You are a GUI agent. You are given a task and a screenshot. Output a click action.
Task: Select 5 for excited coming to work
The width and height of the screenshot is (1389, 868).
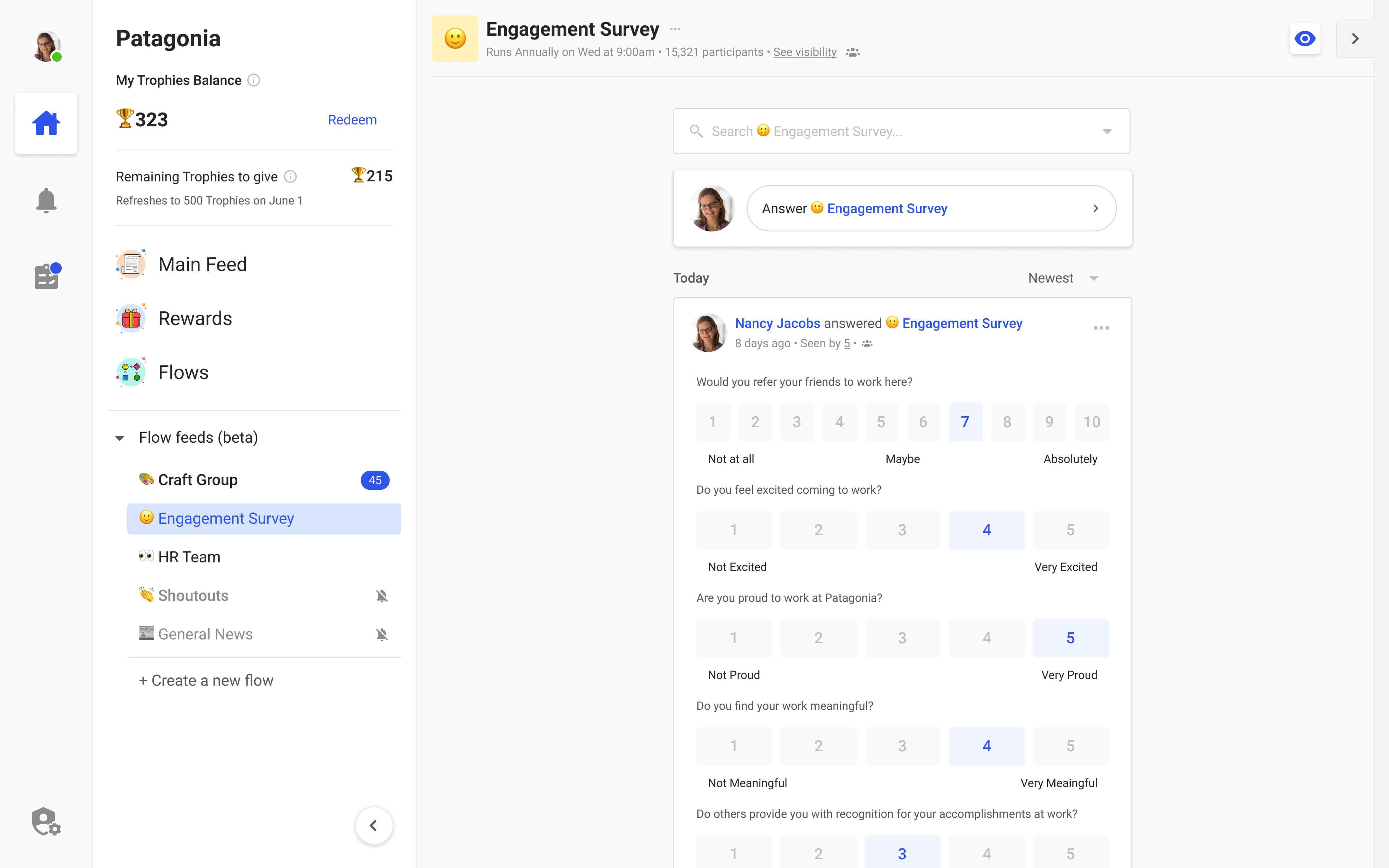tap(1070, 530)
